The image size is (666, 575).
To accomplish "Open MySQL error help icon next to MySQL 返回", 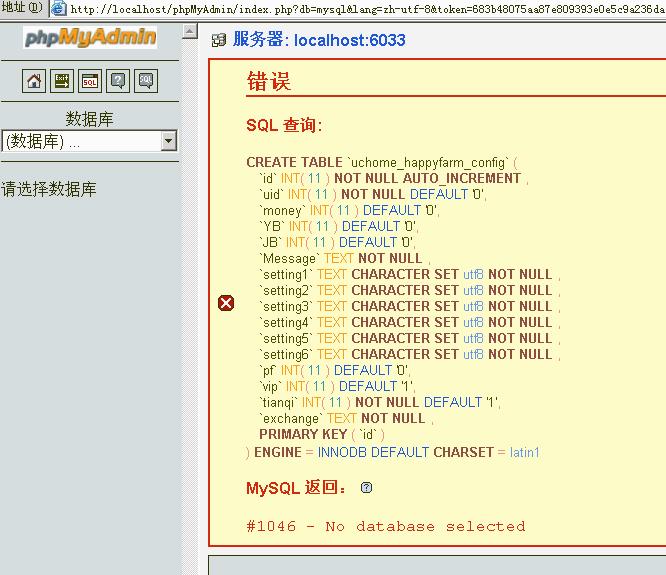I will pos(366,488).
